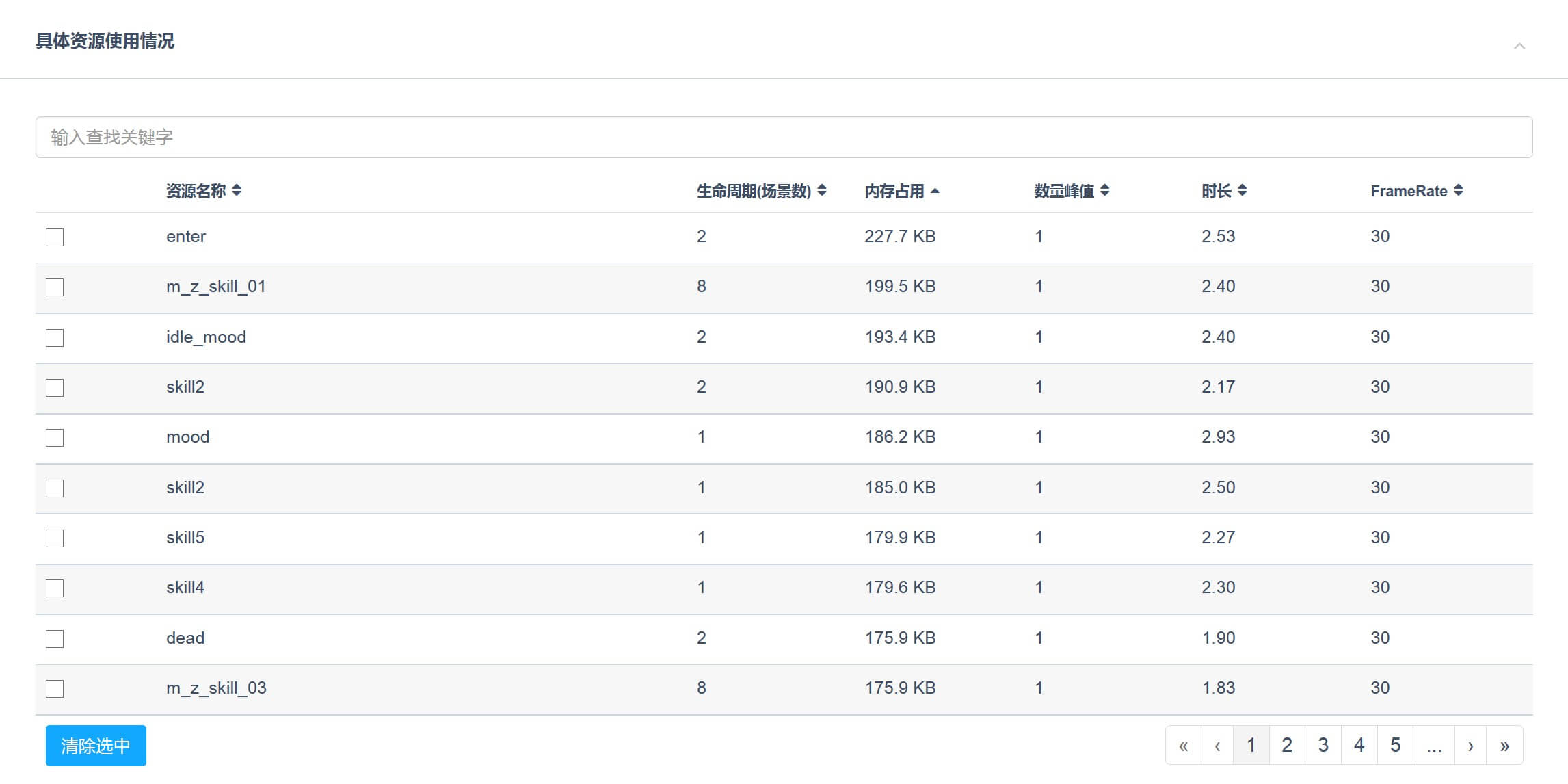Open pagination ellipsis for more pages
The image size is (1568, 784).
(1434, 745)
